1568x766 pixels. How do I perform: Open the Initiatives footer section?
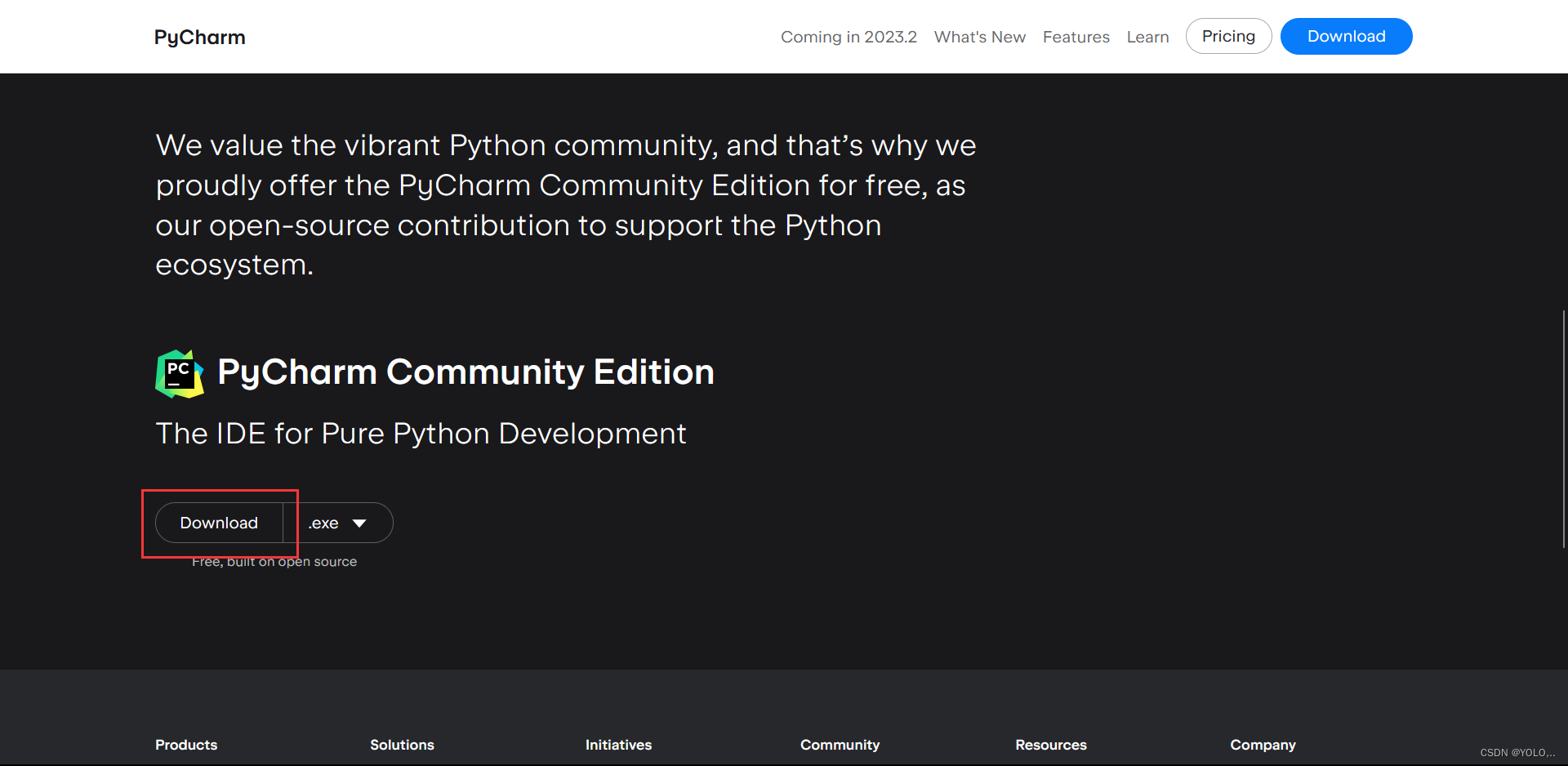pos(618,745)
